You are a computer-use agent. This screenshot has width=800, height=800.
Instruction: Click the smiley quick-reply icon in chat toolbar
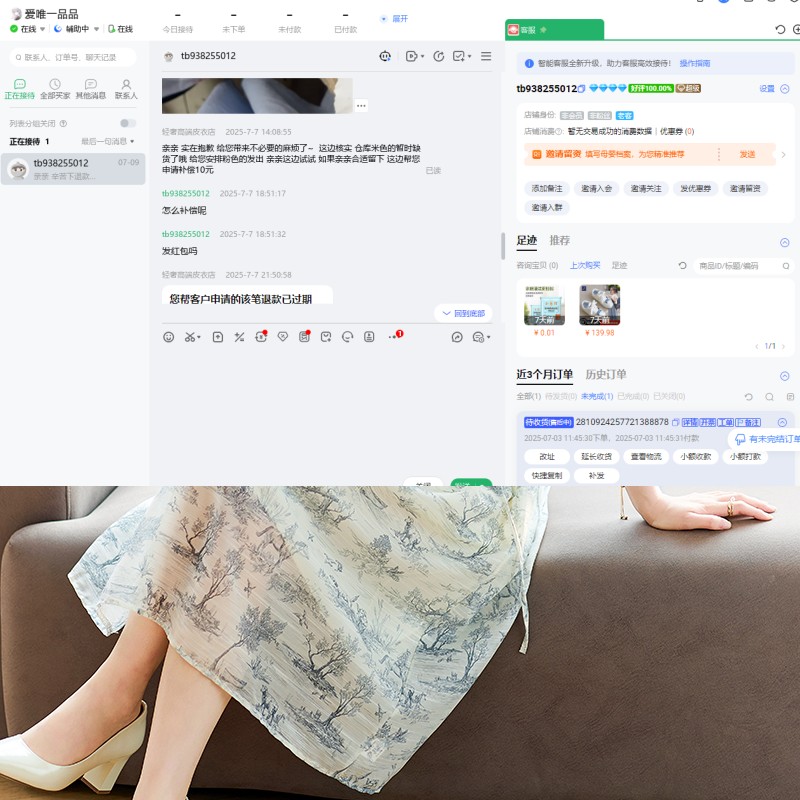pyautogui.click(x=347, y=337)
